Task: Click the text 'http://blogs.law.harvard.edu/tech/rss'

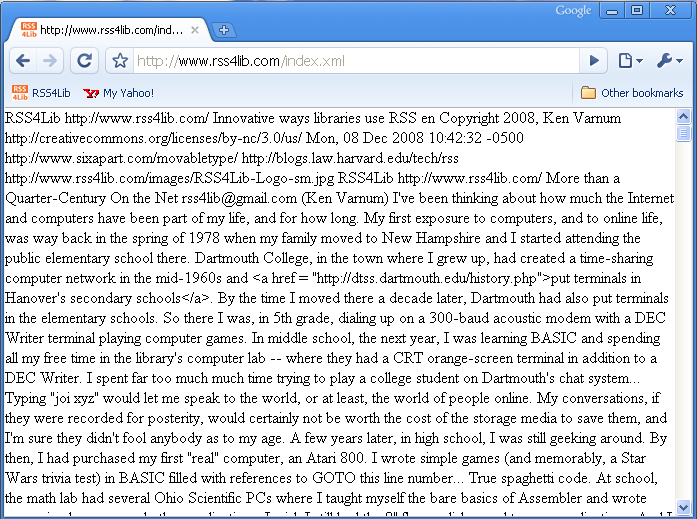Action: click(x=350, y=158)
